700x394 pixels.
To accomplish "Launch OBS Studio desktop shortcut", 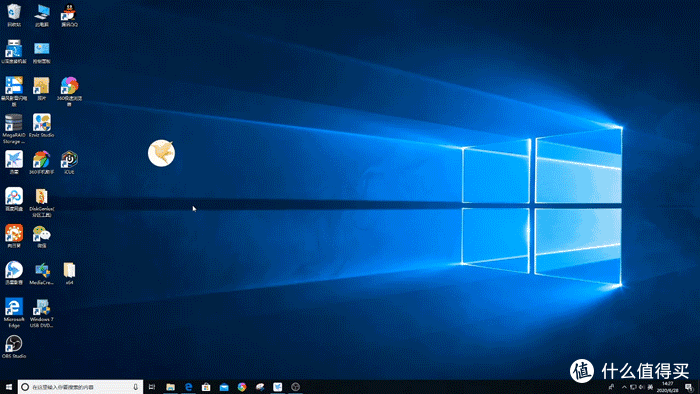I will [x=14, y=347].
